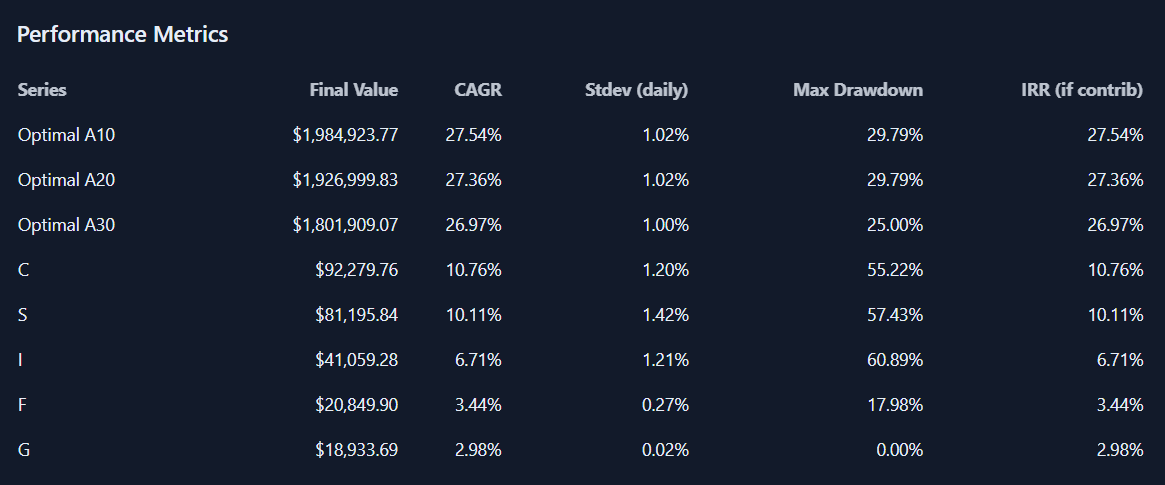The width and height of the screenshot is (1165, 485).
Task: Click the series label G
Action: tap(24, 450)
